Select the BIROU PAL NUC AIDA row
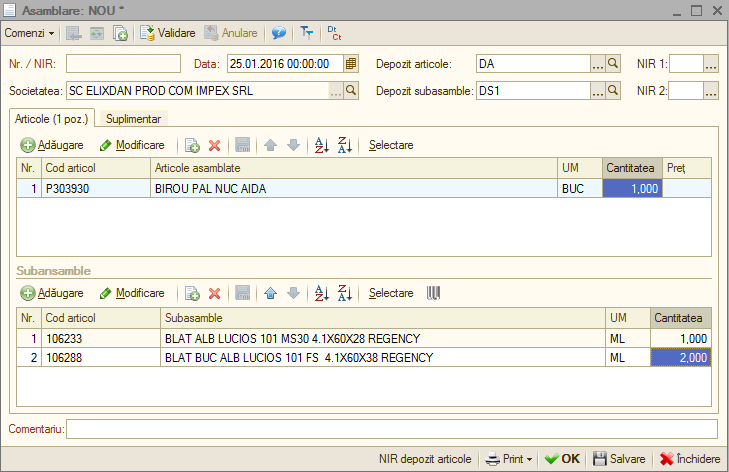 364,188
